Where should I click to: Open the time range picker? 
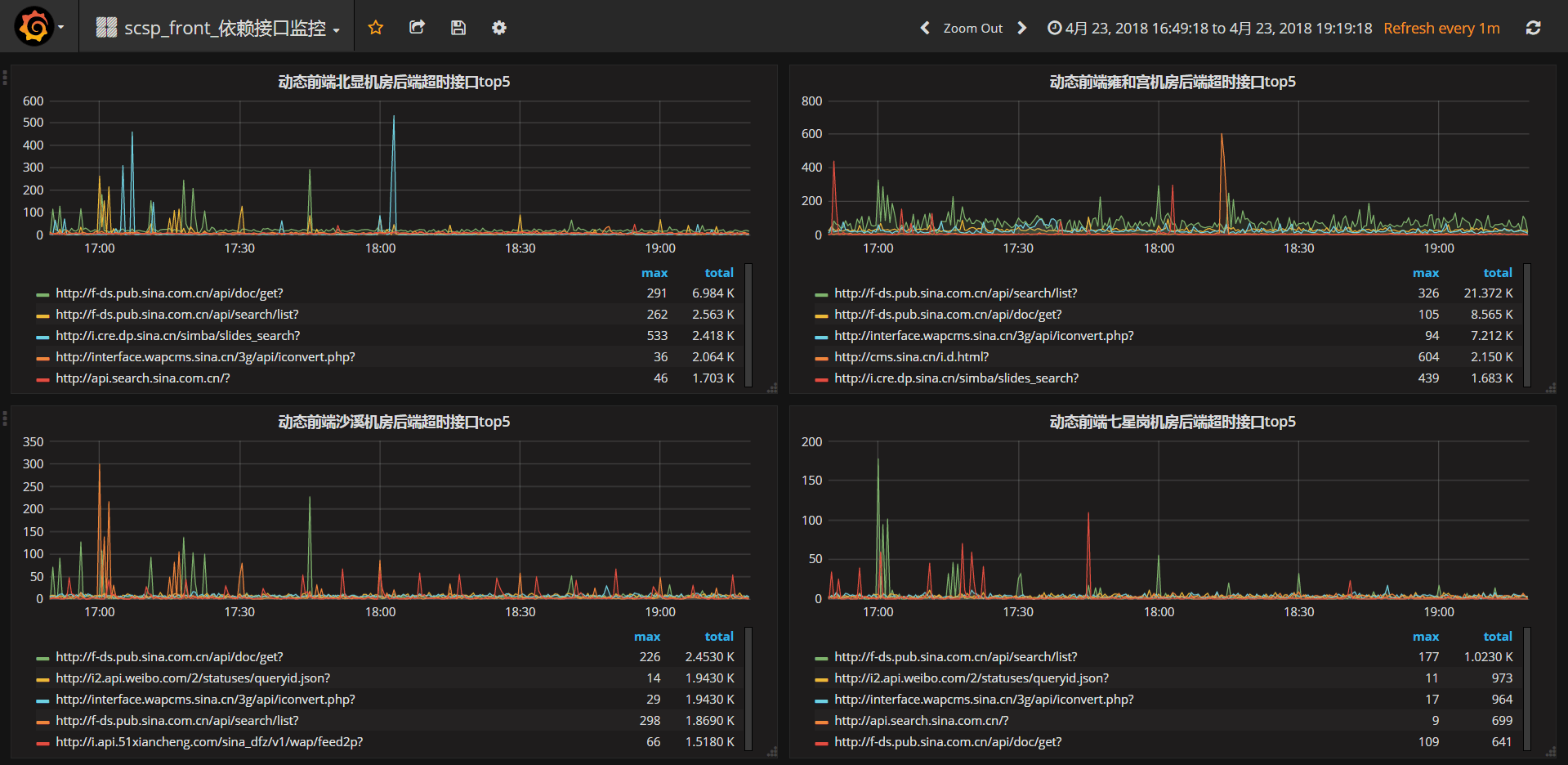tap(1210, 28)
